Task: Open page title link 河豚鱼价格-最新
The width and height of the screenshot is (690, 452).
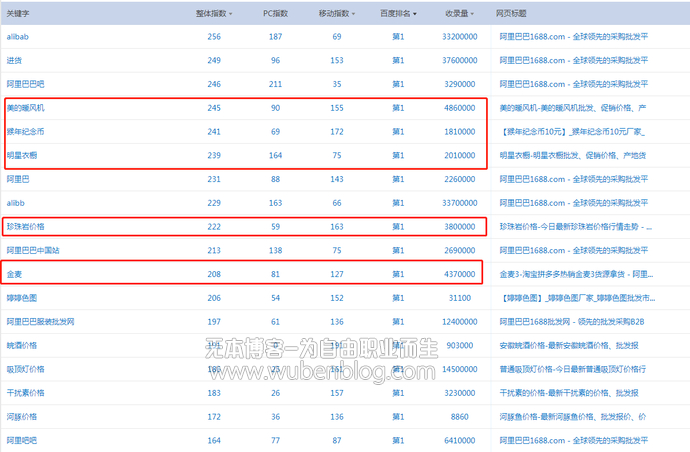Action: [x=573, y=417]
